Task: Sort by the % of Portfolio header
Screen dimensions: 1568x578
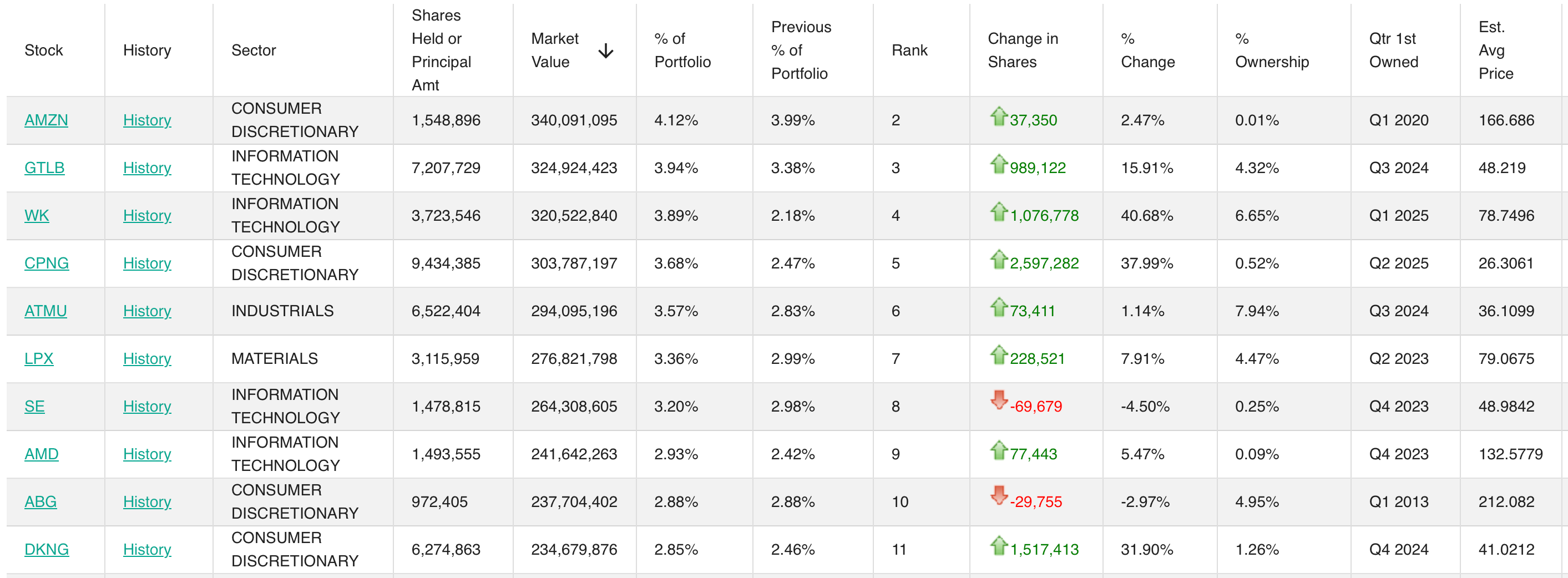Action: pos(682,50)
